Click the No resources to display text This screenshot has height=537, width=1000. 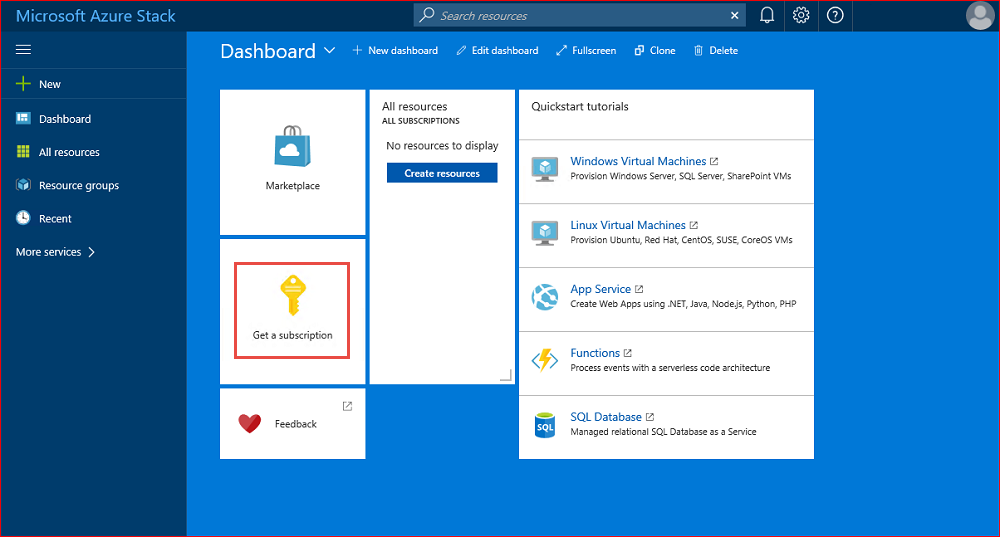[x=442, y=145]
